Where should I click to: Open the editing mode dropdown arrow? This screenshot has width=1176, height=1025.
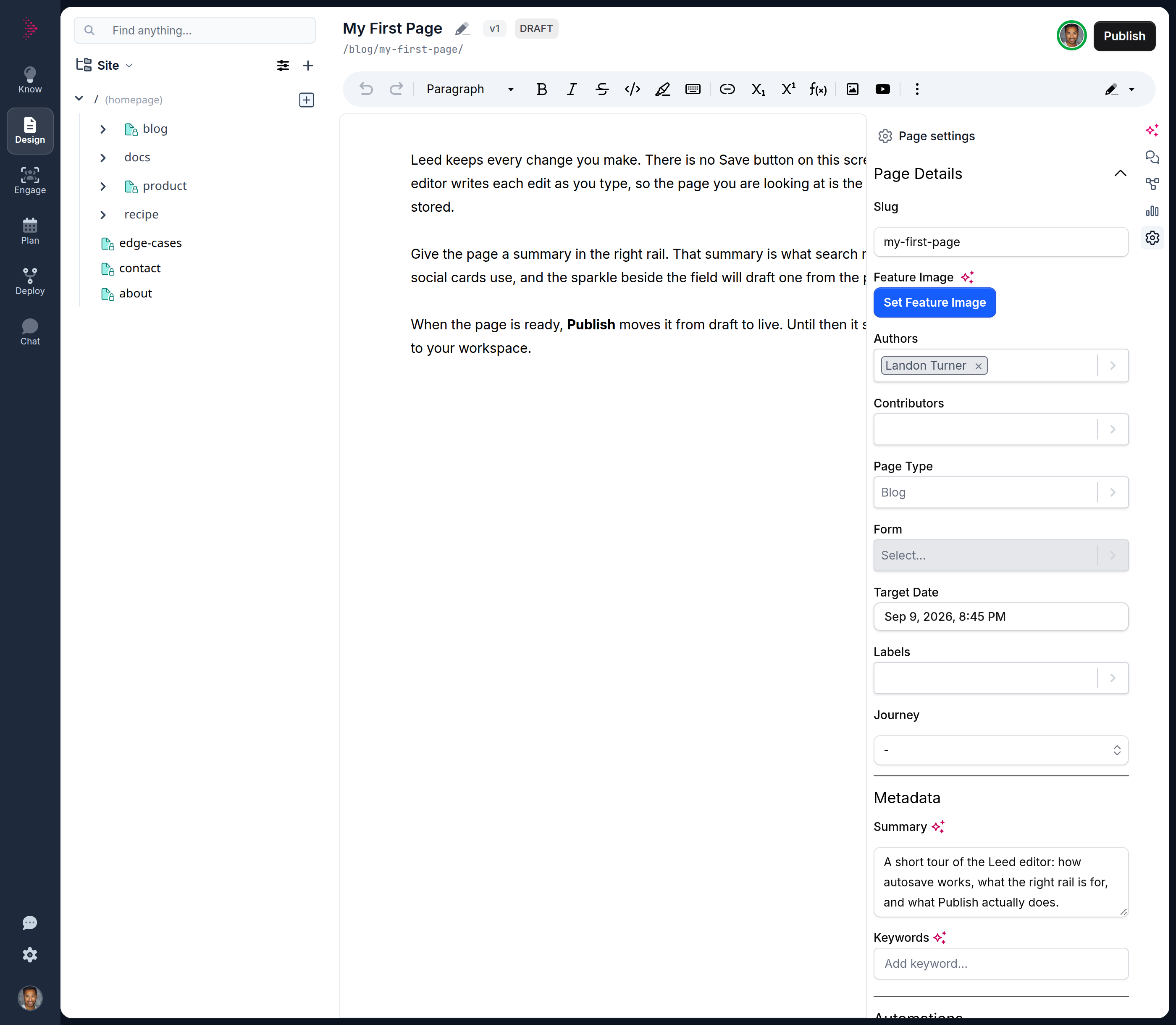coord(1131,90)
